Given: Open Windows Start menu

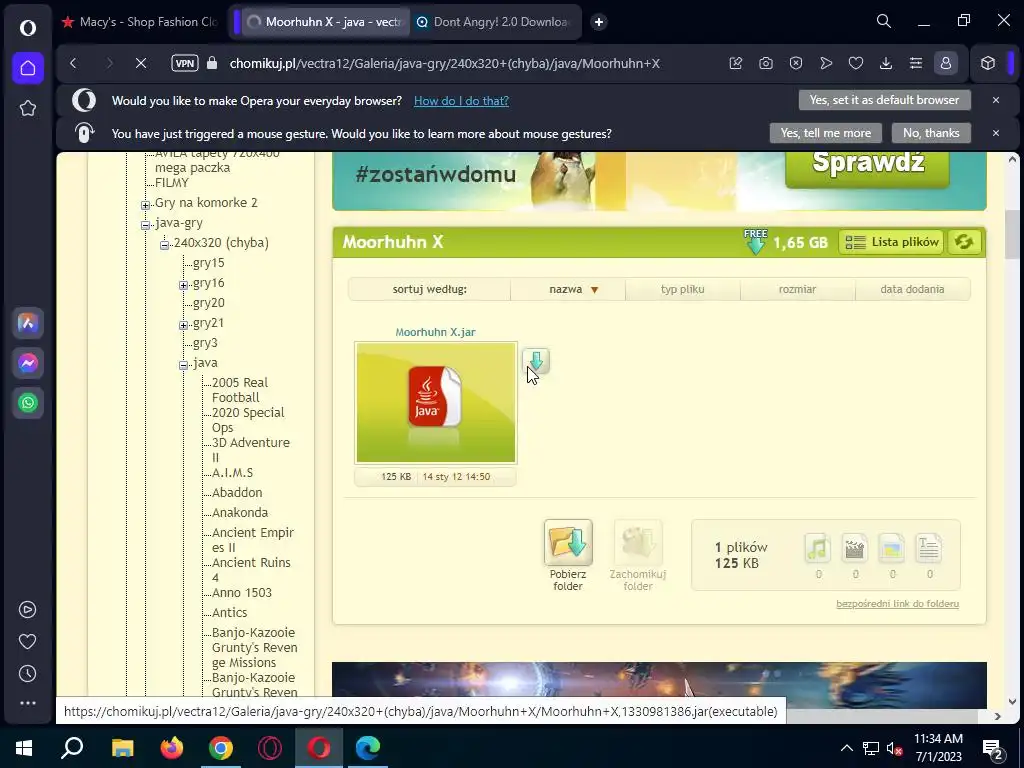Looking at the screenshot, I should (24, 748).
